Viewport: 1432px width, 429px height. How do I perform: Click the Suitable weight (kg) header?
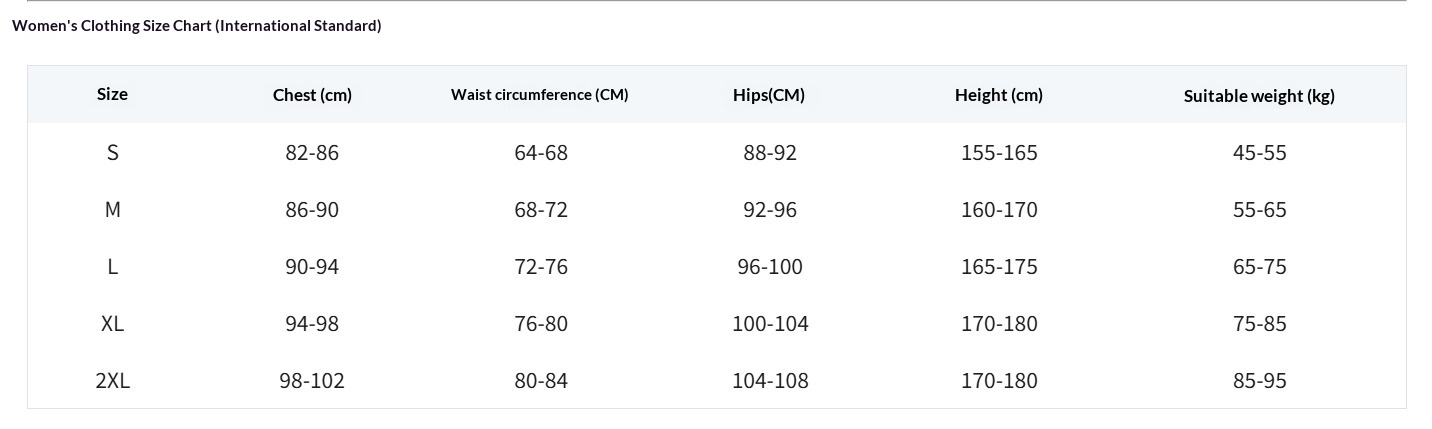pos(1259,96)
